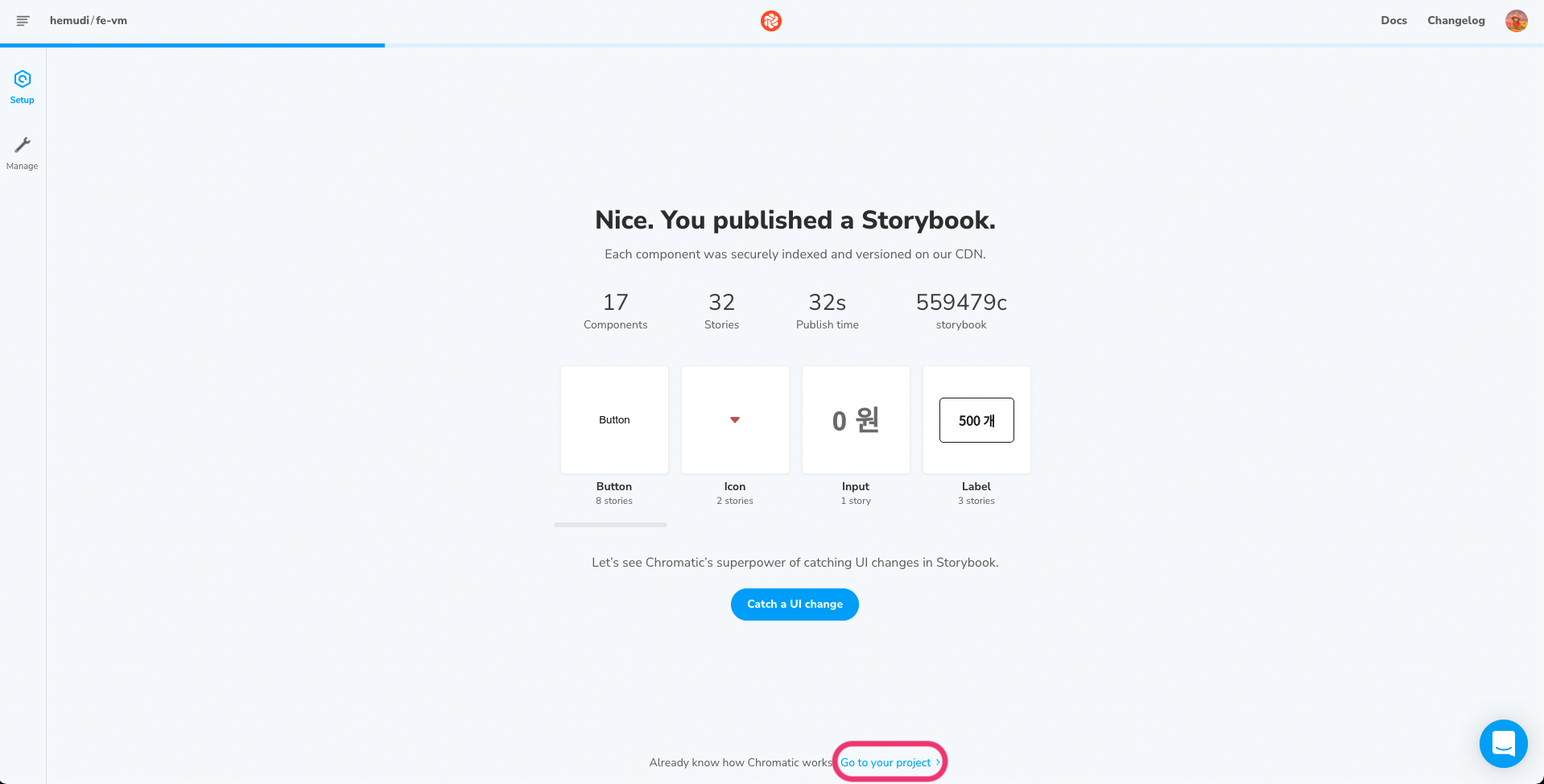
Task: Follow the Go to your project link
Action: pyautogui.click(x=890, y=762)
